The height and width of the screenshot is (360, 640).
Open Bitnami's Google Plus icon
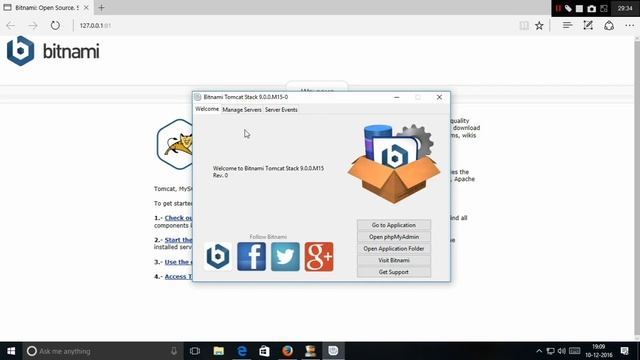tap(319, 256)
